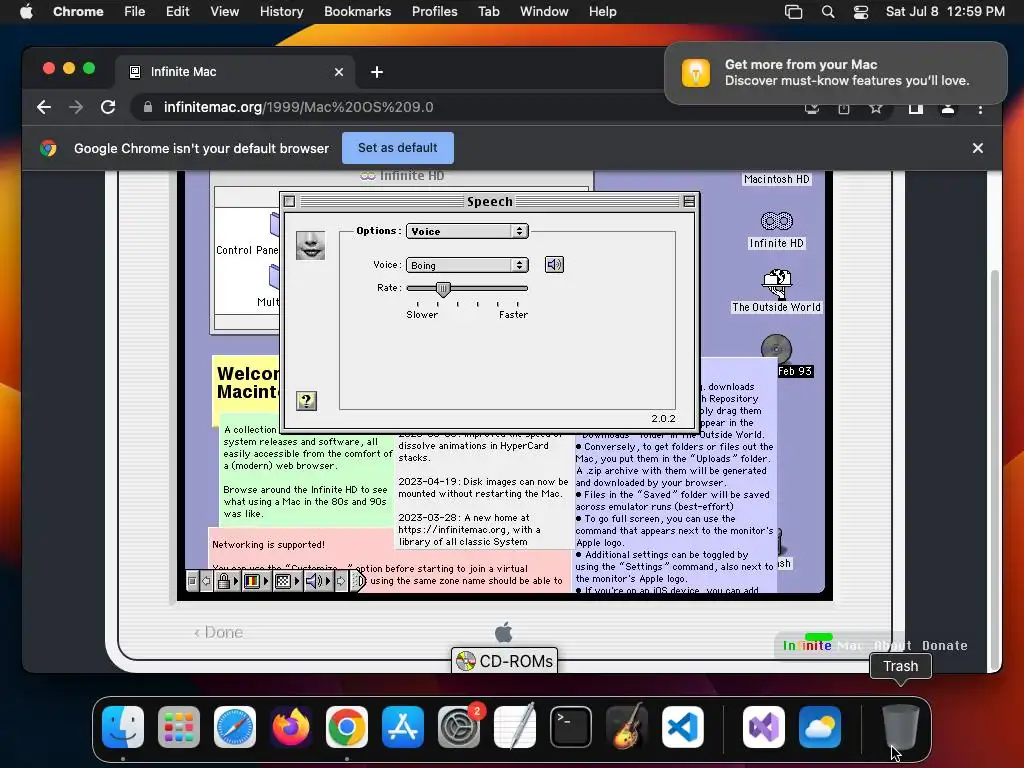This screenshot has width=1024, height=768.
Task: Open the Edit menu
Action: tap(177, 12)
